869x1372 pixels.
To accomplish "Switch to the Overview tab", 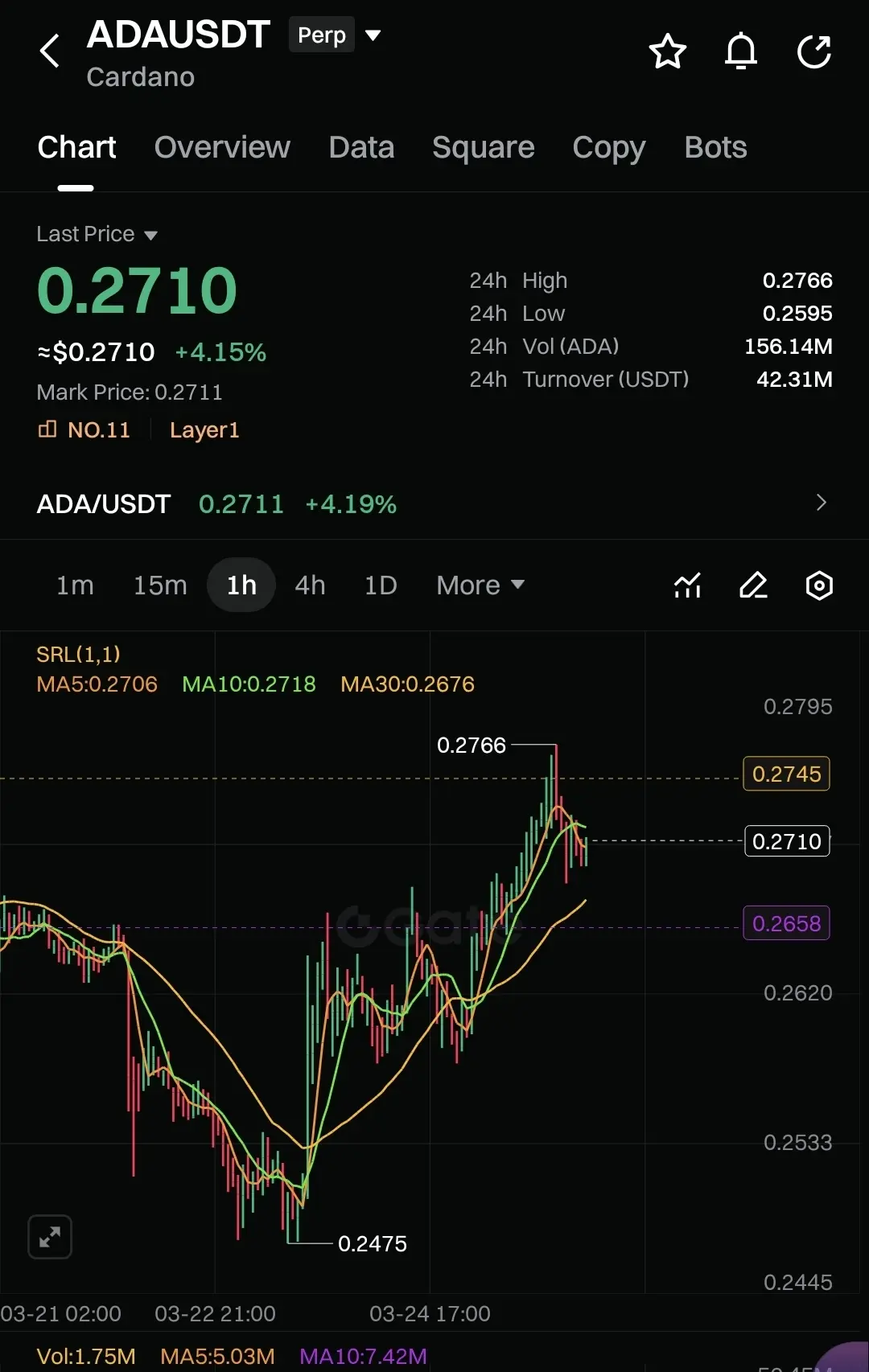I will click(x=222, y=148).
